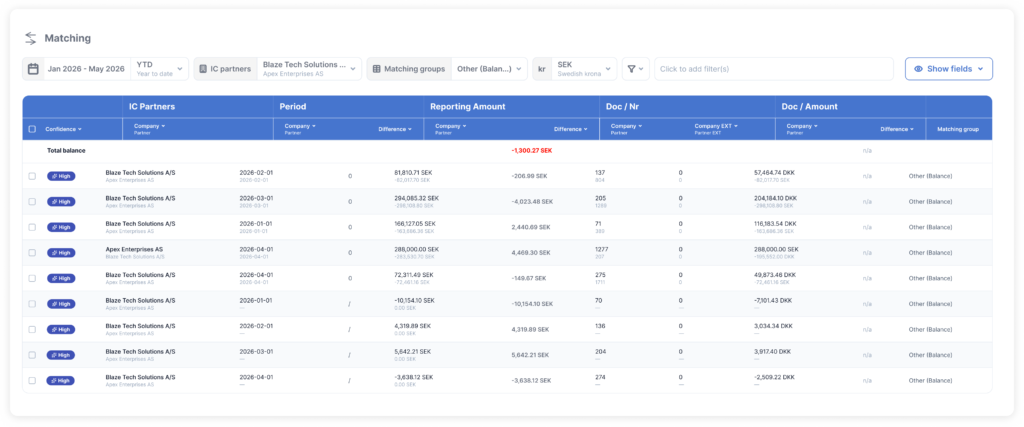Click the High badge in the 72,311.49 SEK row

coord(61,278)
